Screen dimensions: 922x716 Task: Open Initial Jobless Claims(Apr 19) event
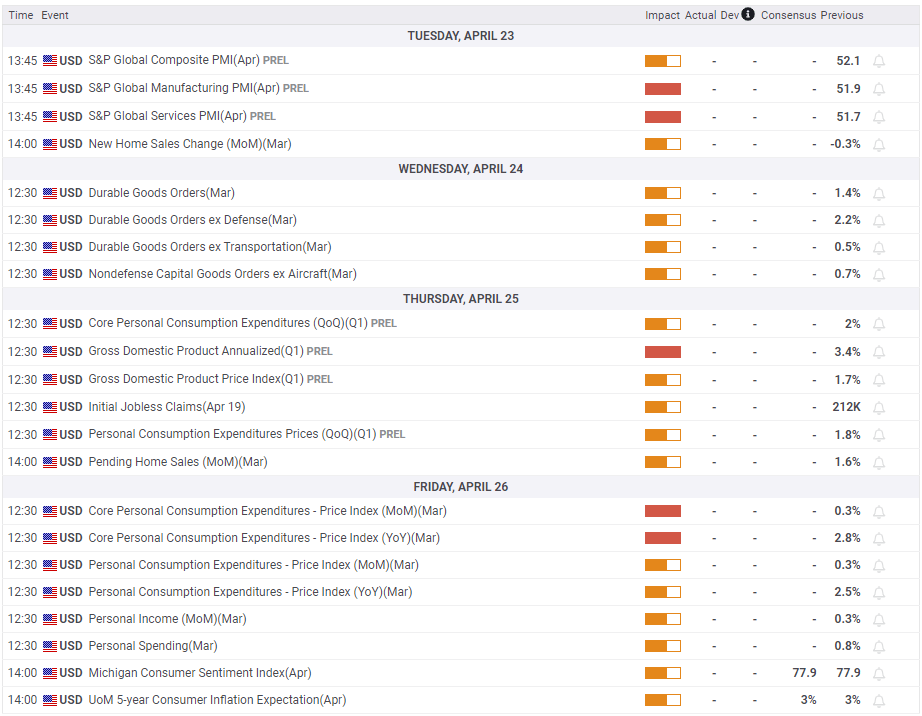pos(166,407)
